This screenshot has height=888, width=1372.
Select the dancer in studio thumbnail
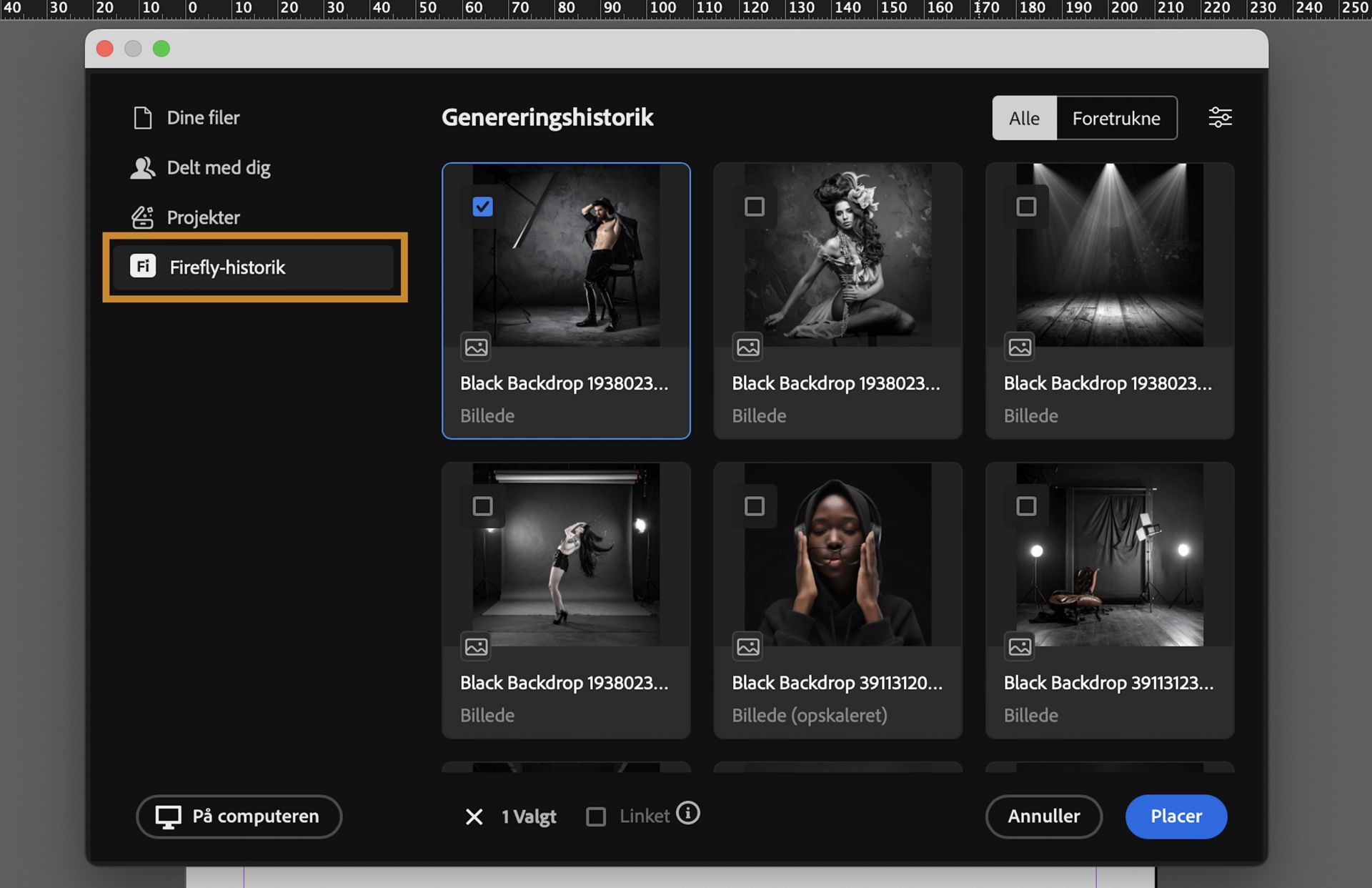point(566,555)
